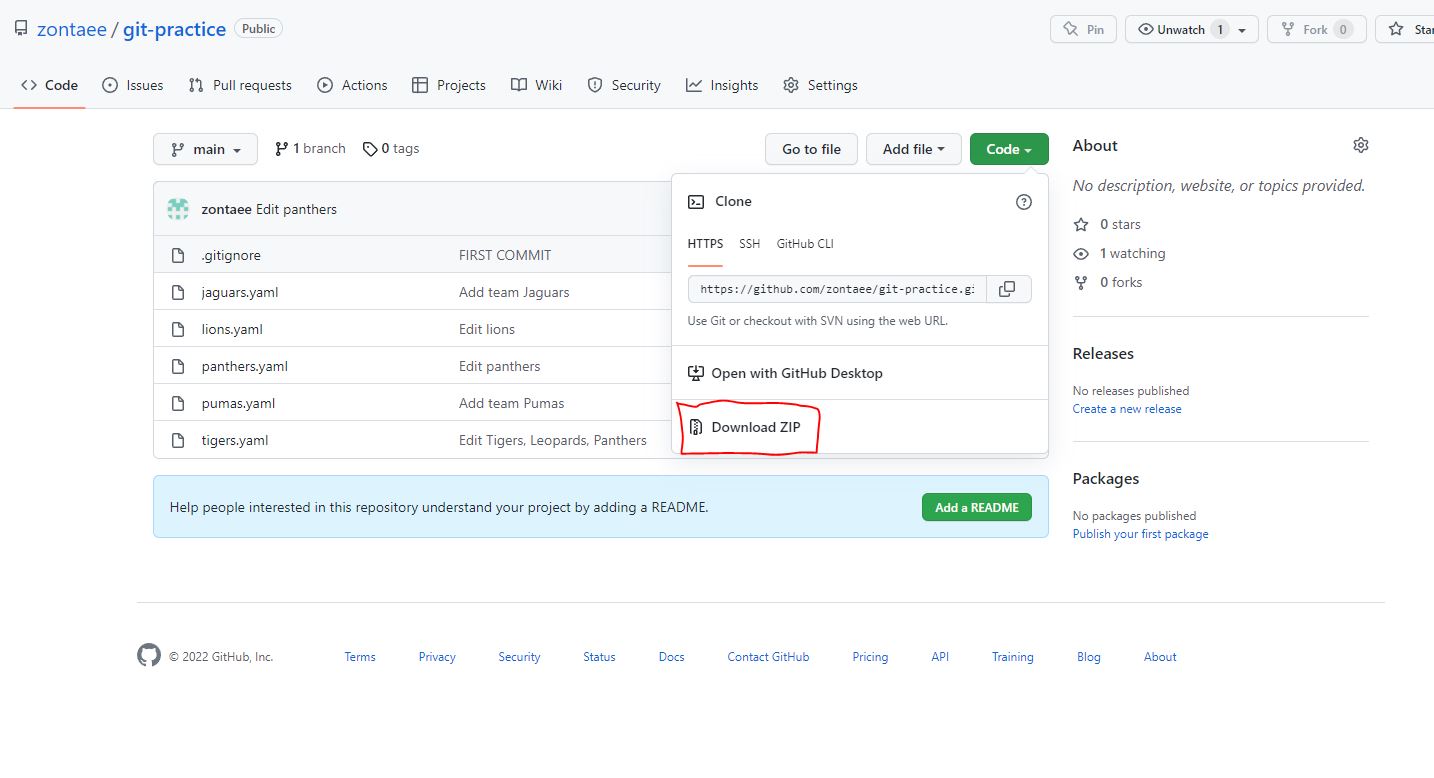Open the Add team Pumas commit
The height and width of the screenshot is (778, 1434).
(x=511, y=404)
